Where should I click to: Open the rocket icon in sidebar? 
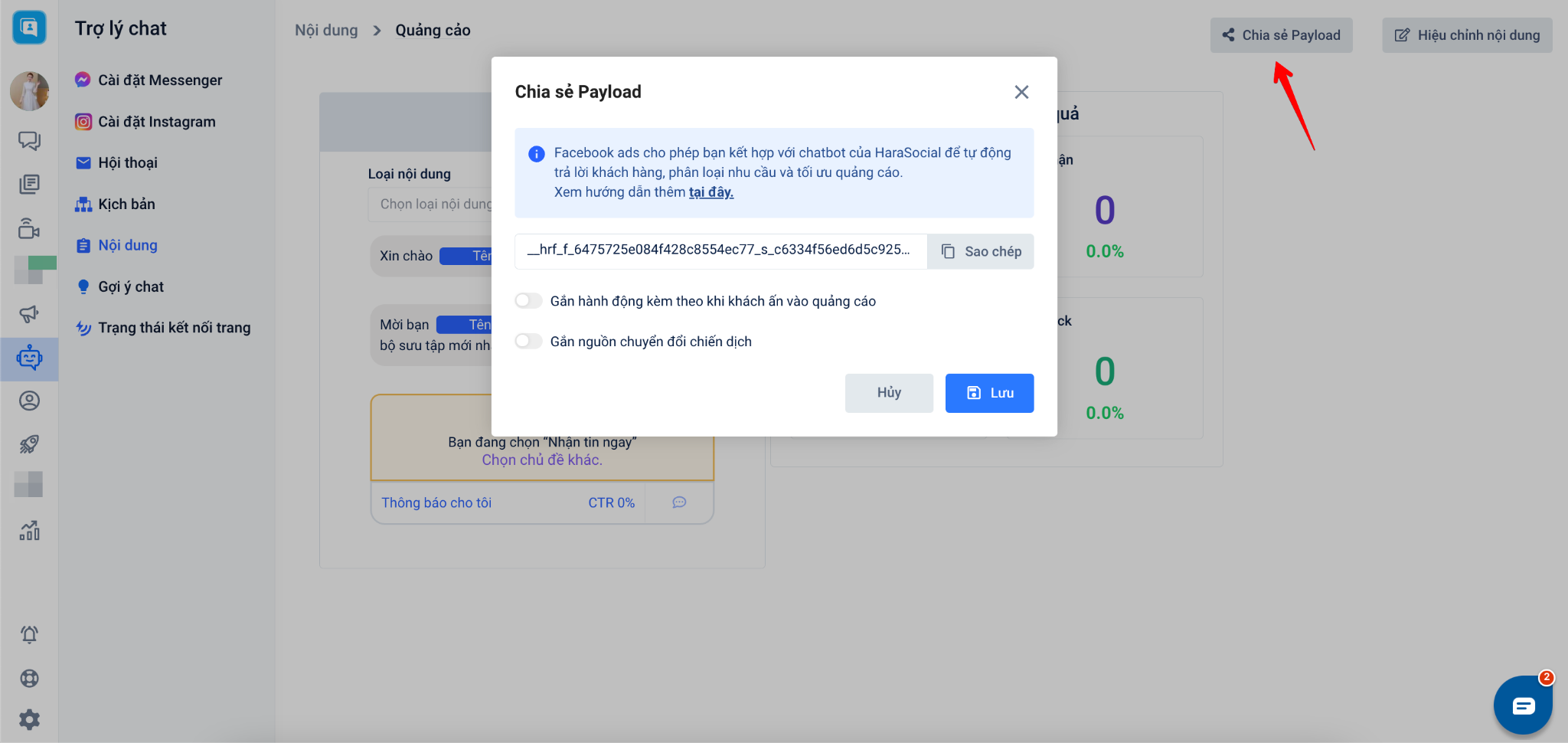click(x=29, y=444)
